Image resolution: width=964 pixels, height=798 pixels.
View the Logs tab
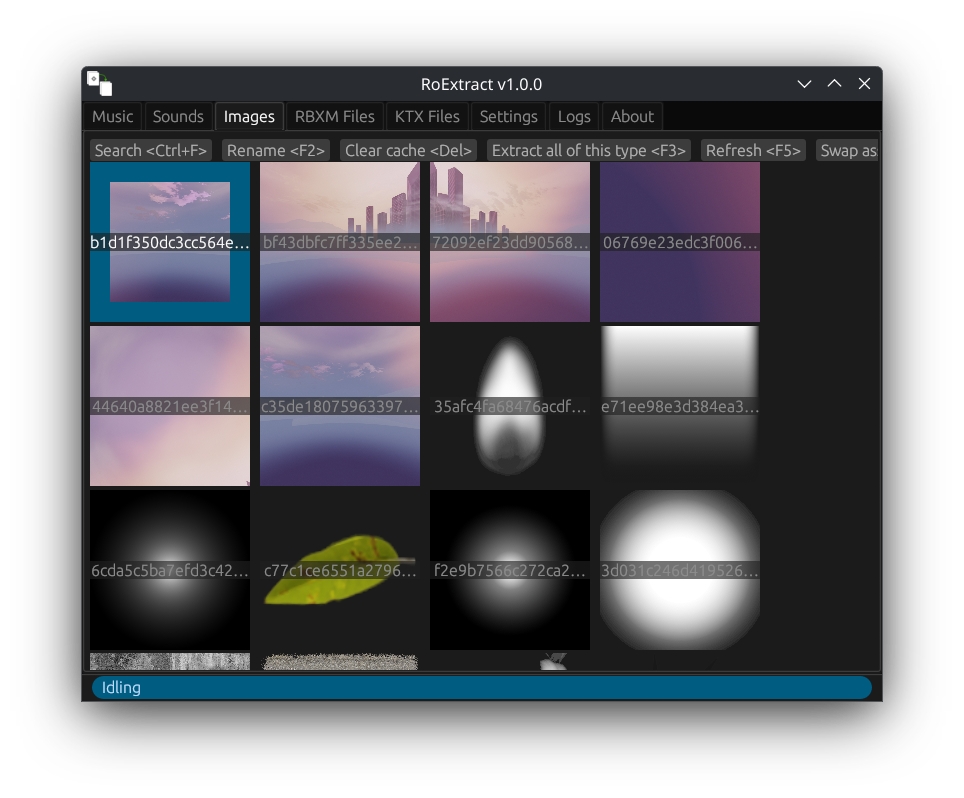(574, 116)
